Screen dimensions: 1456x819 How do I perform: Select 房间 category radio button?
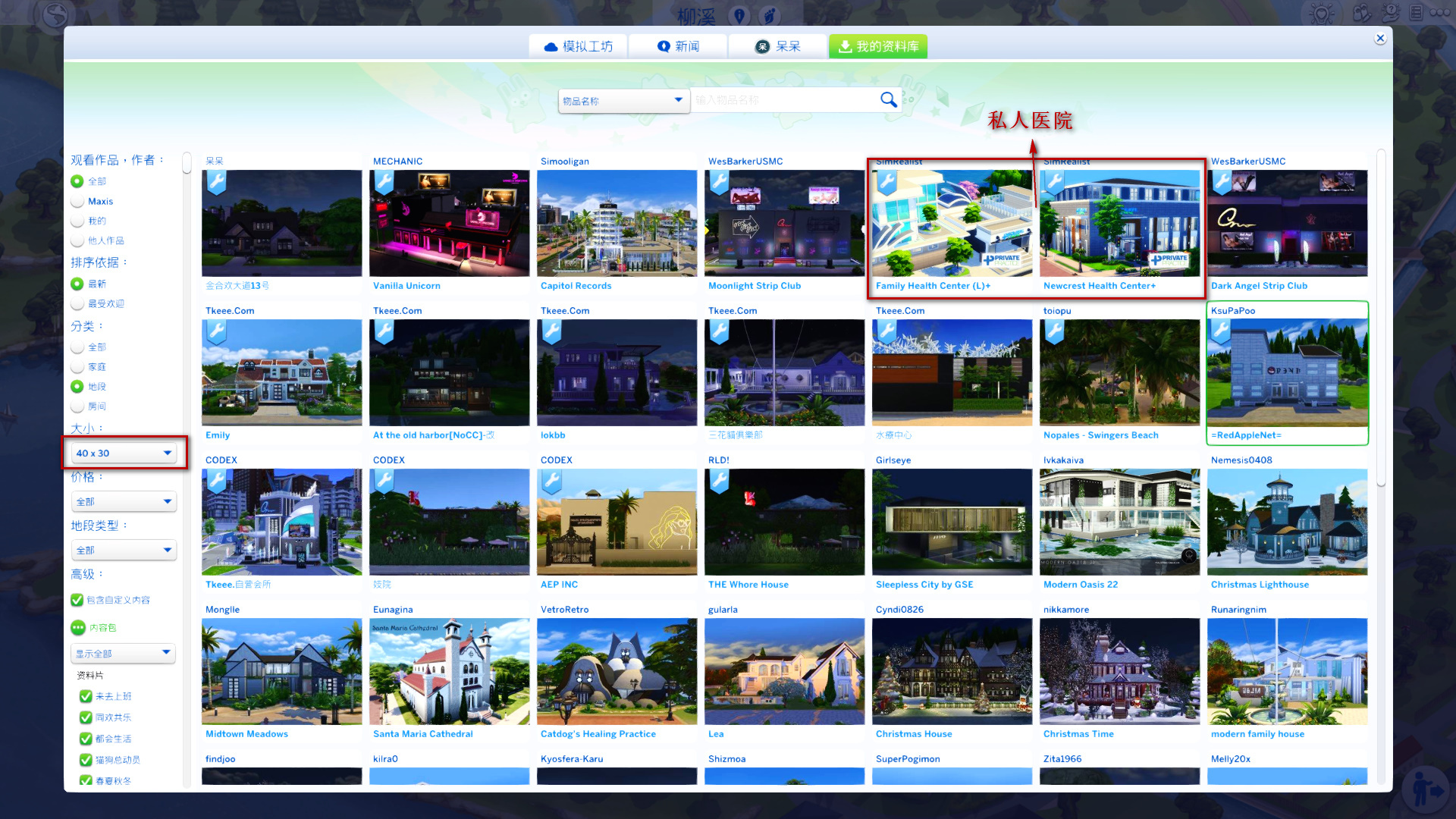pos(77,406)
